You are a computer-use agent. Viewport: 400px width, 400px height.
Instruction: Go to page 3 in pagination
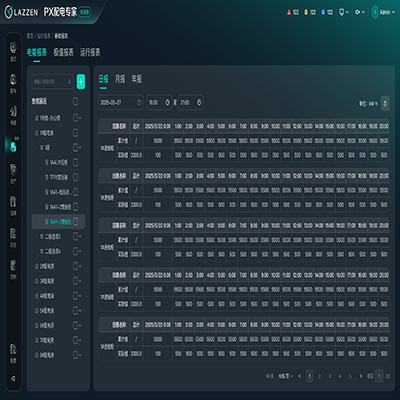click(330, 376)
